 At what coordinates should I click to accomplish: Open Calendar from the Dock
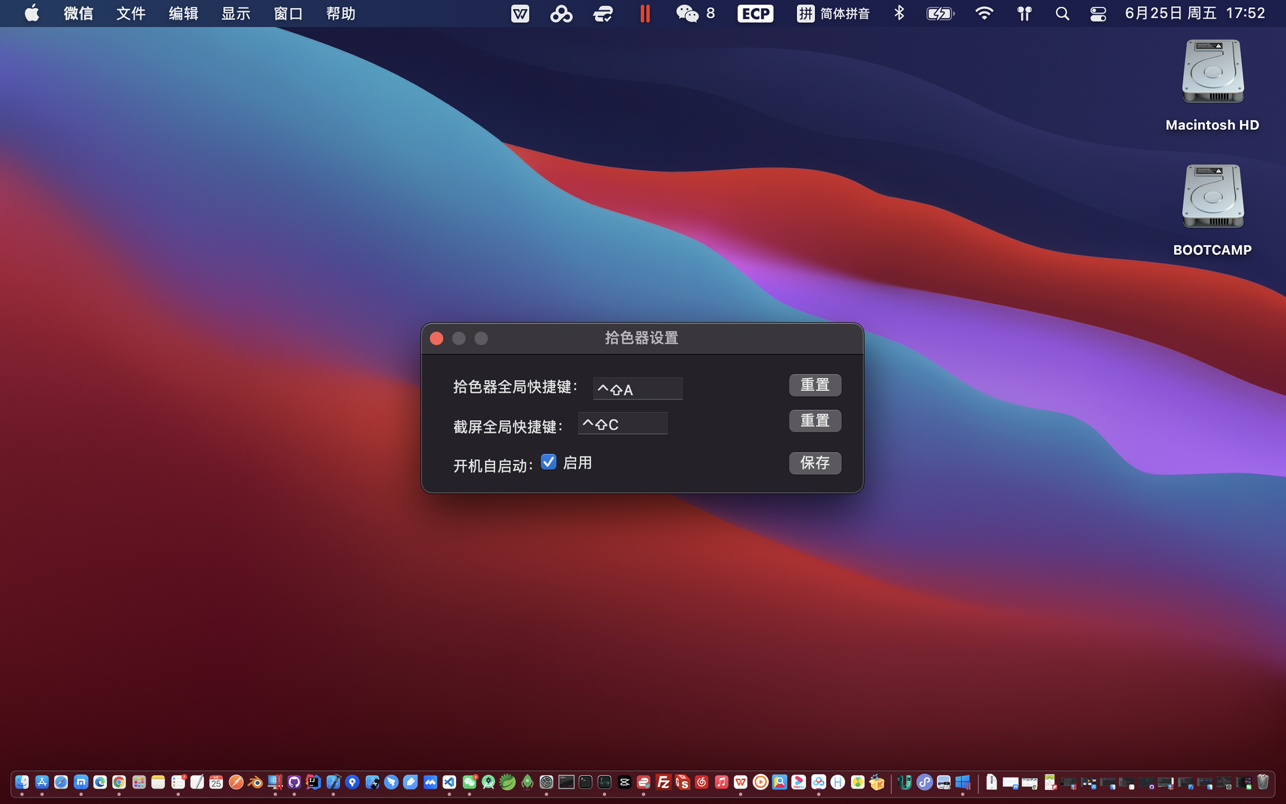coord(216,782)
